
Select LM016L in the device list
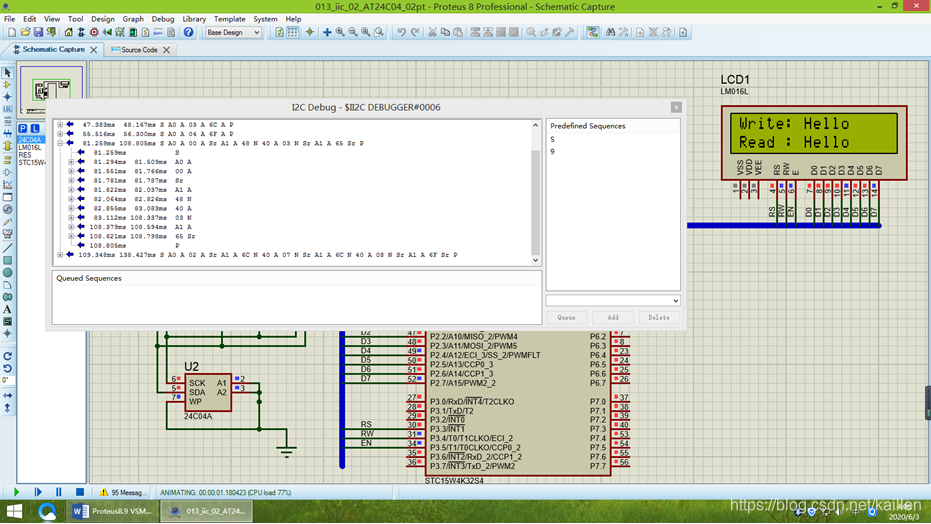tap(30, 147)
